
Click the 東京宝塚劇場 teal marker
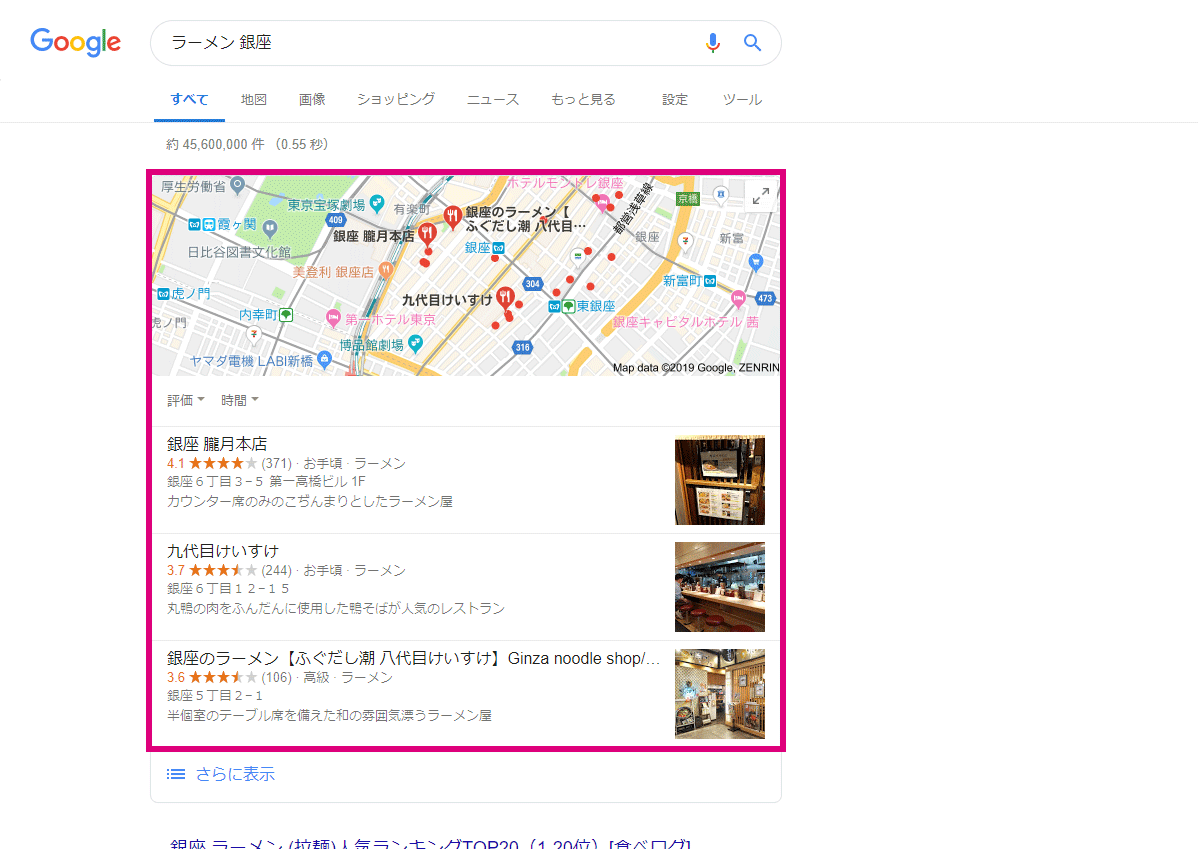tap(377, 203)
